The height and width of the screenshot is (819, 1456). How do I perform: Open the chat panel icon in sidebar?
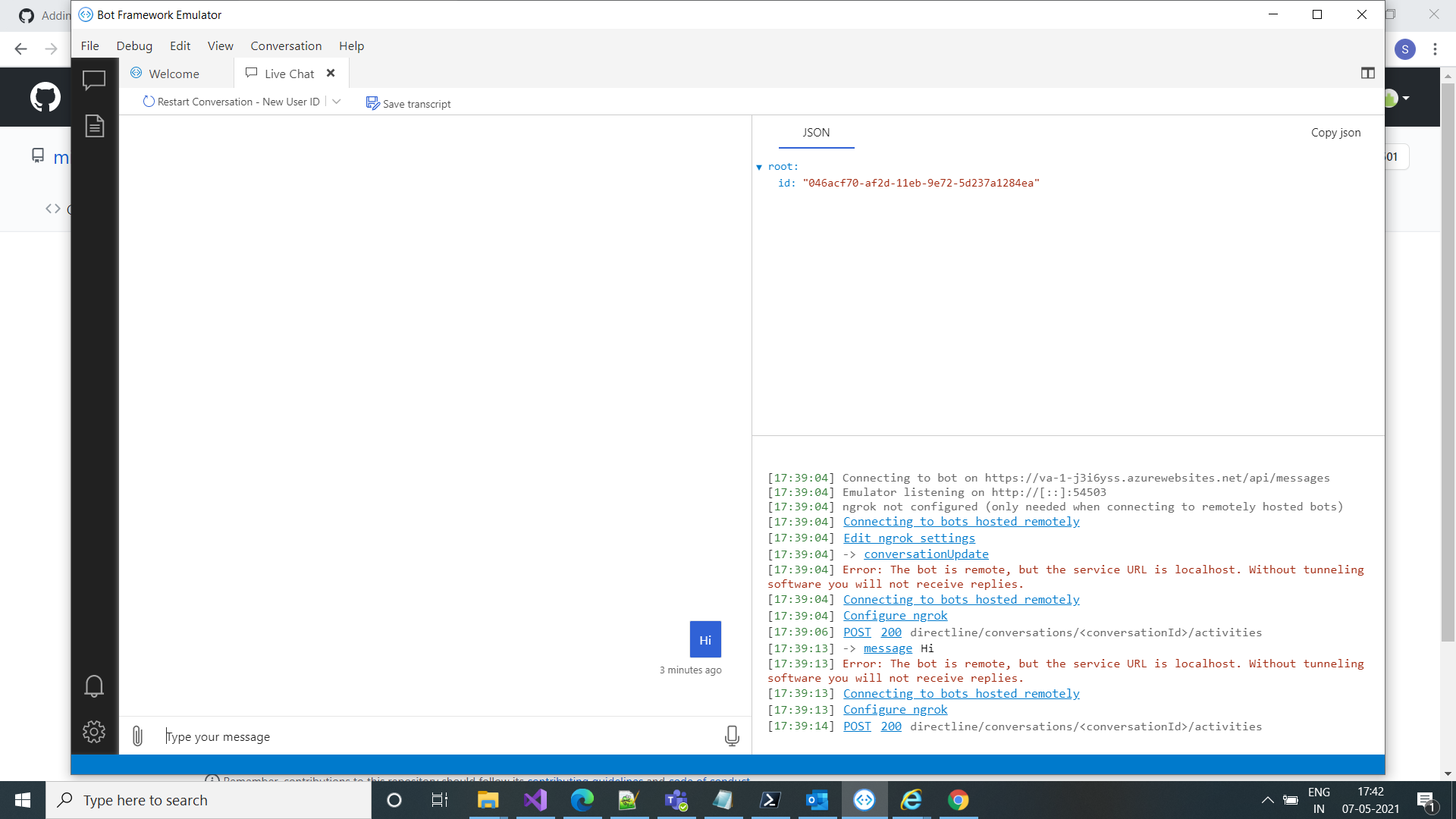click(94, 80)
